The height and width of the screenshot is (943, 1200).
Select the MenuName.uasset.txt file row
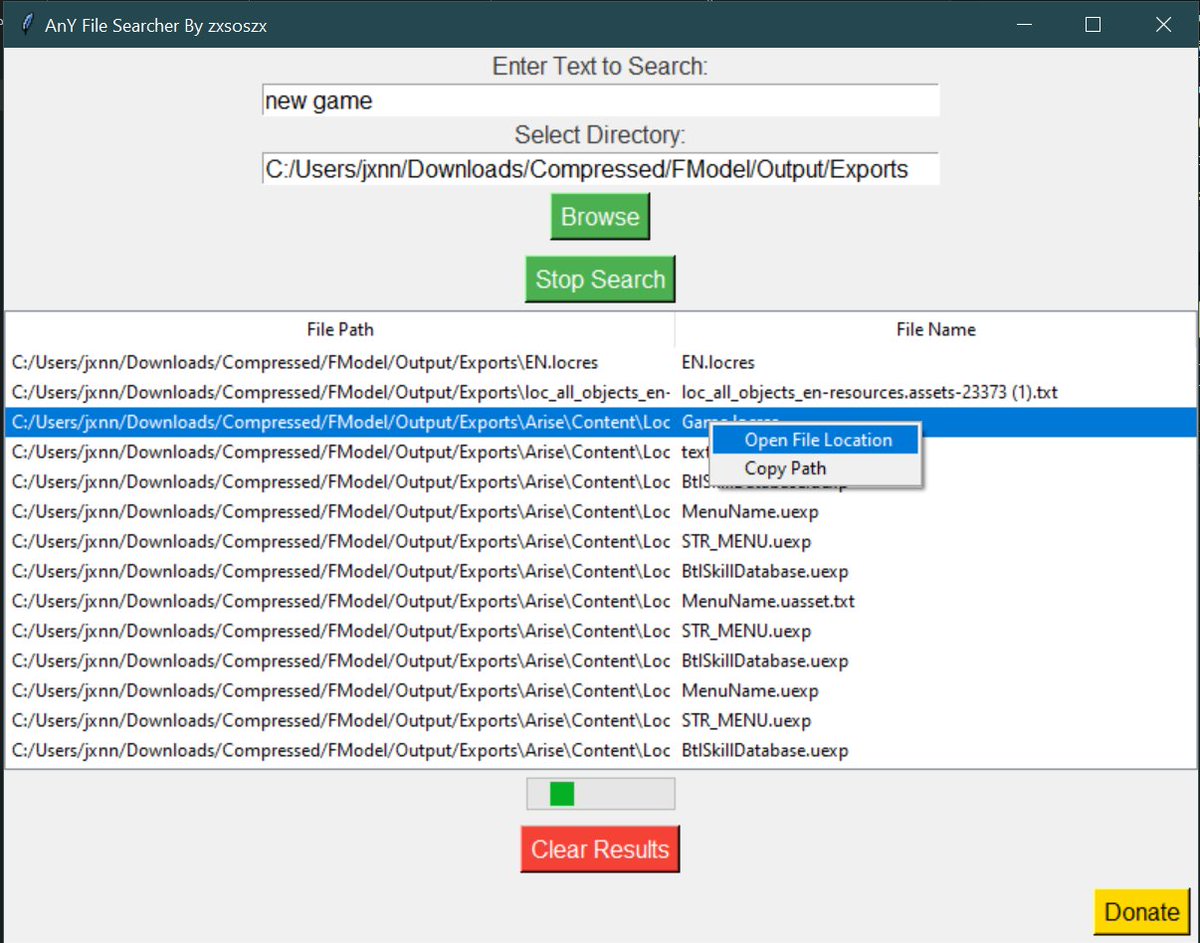click(x=600, y=601)
